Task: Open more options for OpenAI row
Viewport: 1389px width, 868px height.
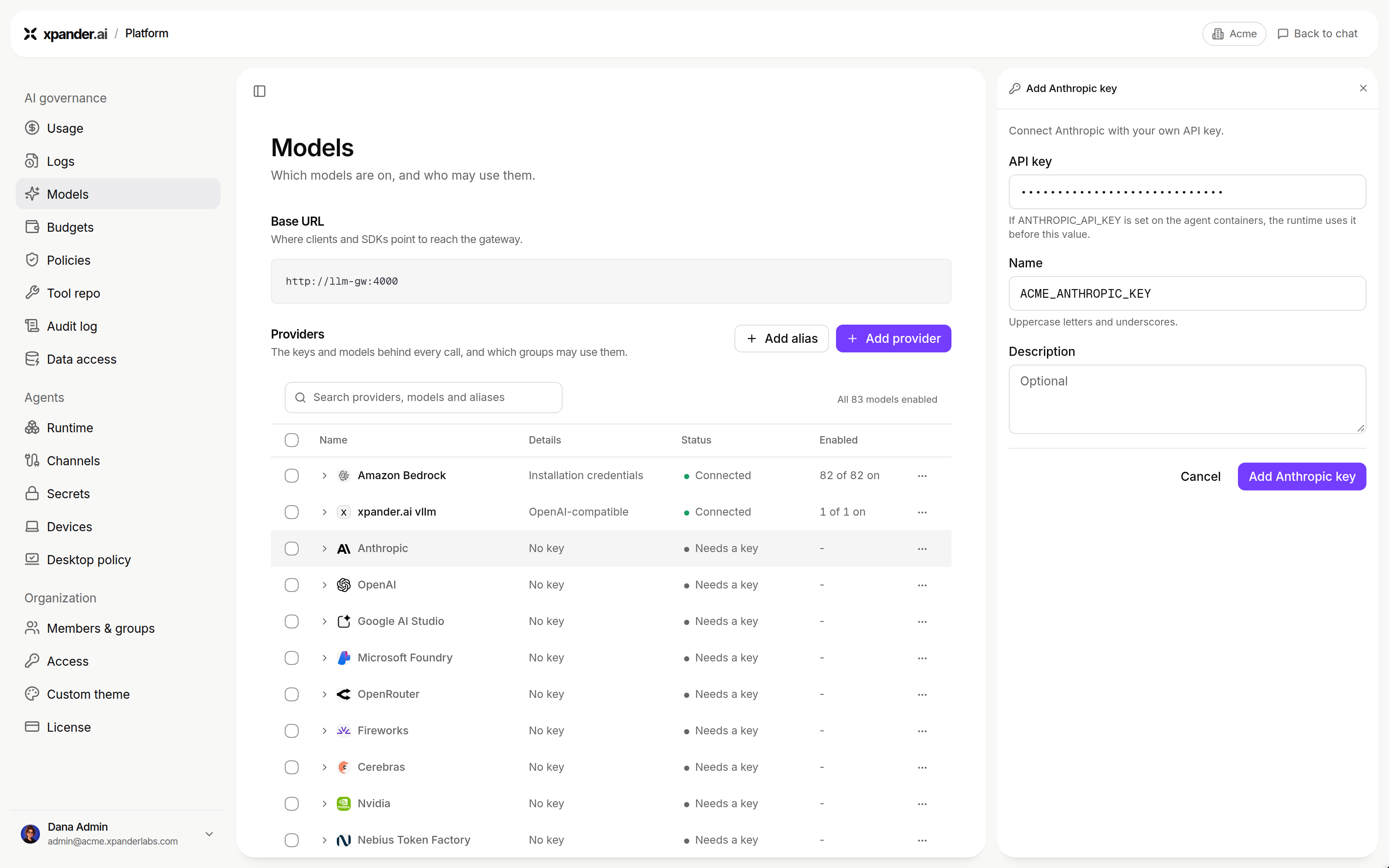Action: coord(922,585)
